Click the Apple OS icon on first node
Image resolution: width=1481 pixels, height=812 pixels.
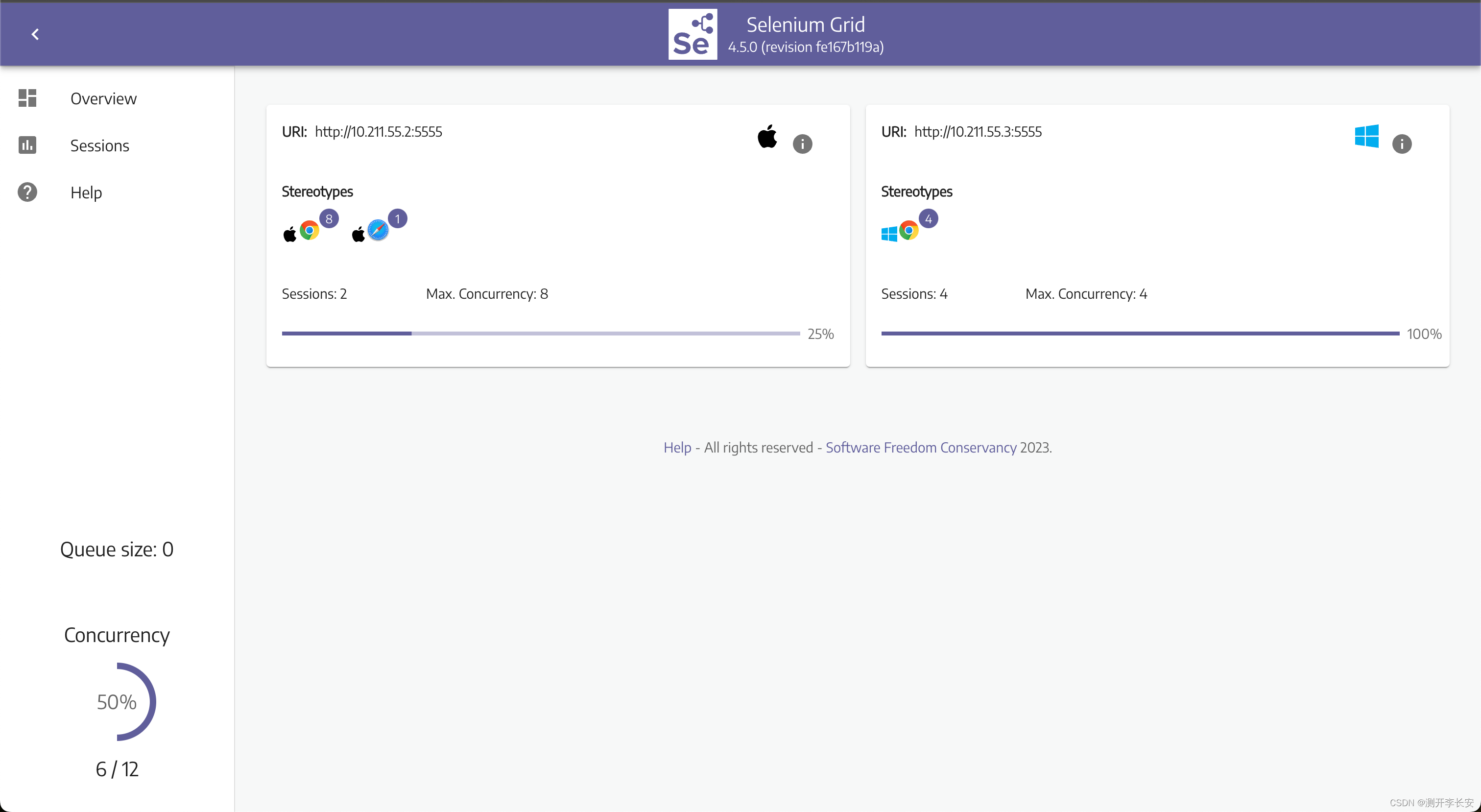tap(767, 137)
